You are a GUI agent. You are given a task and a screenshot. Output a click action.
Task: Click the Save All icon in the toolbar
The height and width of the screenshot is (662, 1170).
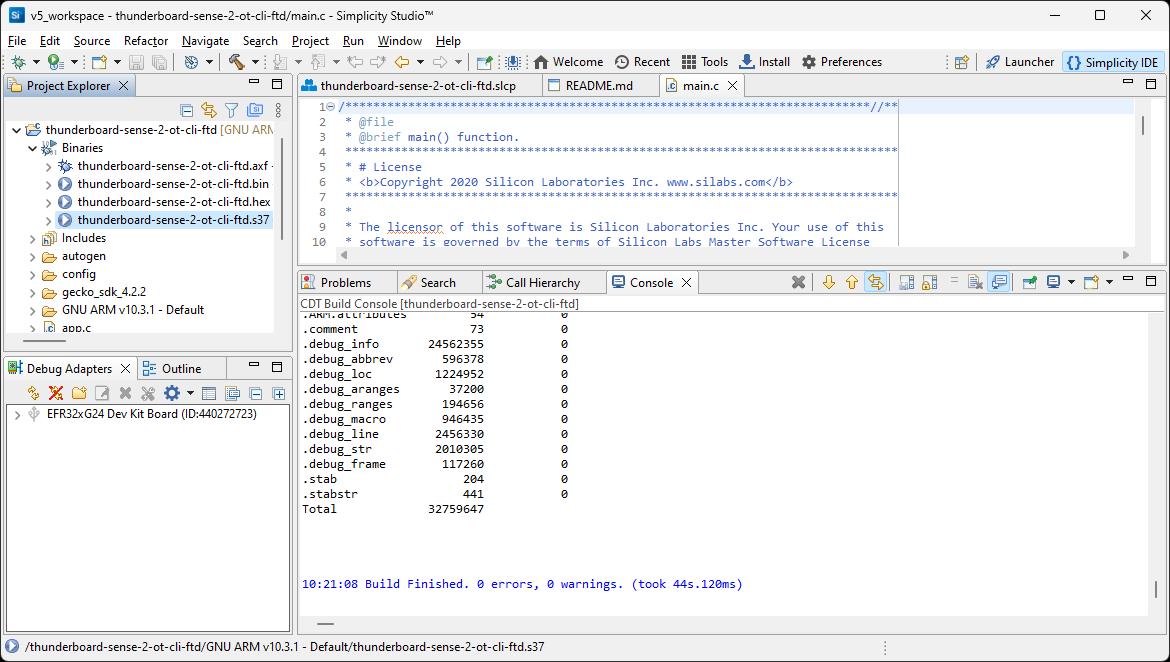(159, 61)
